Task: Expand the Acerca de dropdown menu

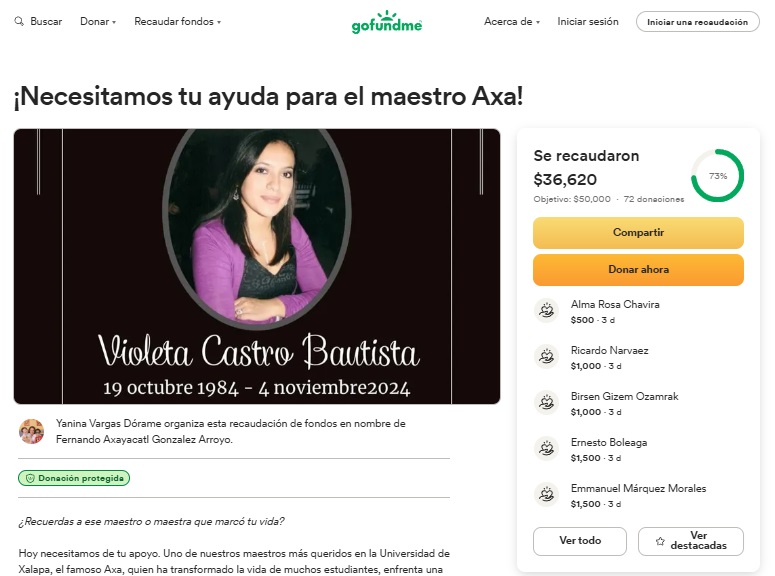Action: [x=512, y=21]
